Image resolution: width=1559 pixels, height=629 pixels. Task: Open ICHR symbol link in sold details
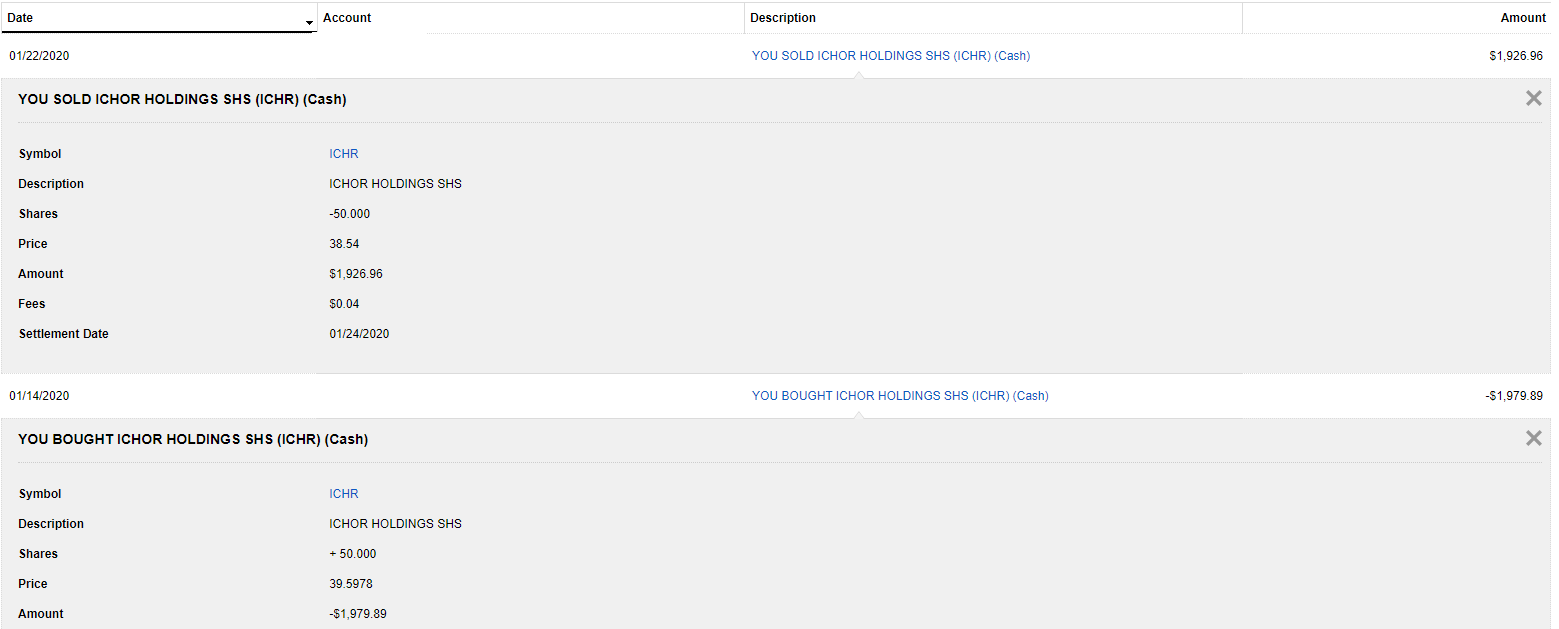point(344,154)
